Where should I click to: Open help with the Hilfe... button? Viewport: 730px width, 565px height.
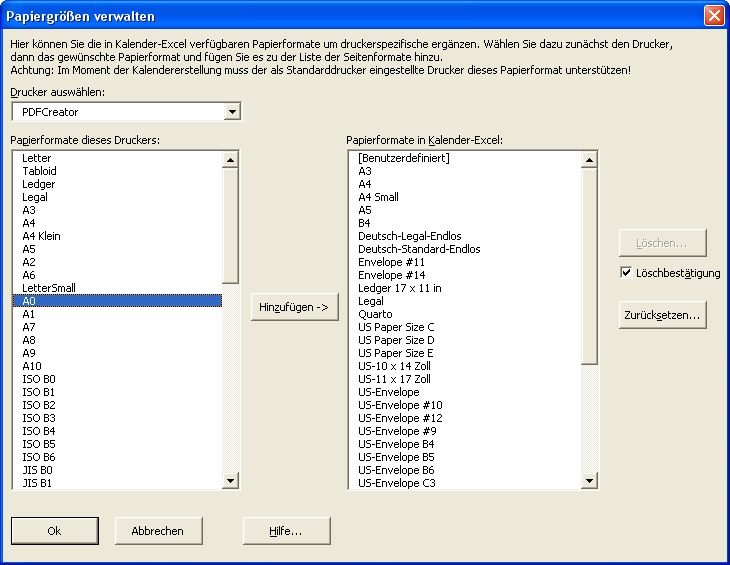(285, 531)
